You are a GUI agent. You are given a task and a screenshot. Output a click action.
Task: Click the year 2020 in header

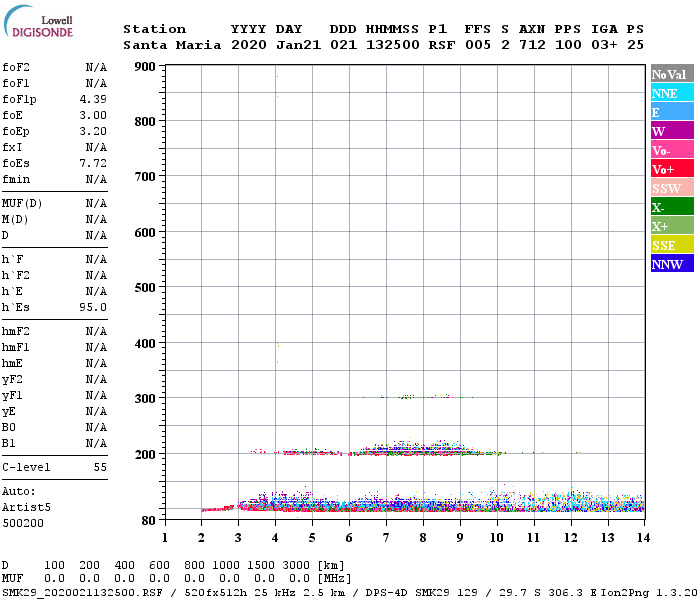pyautogui.click(x=249, y=45)
